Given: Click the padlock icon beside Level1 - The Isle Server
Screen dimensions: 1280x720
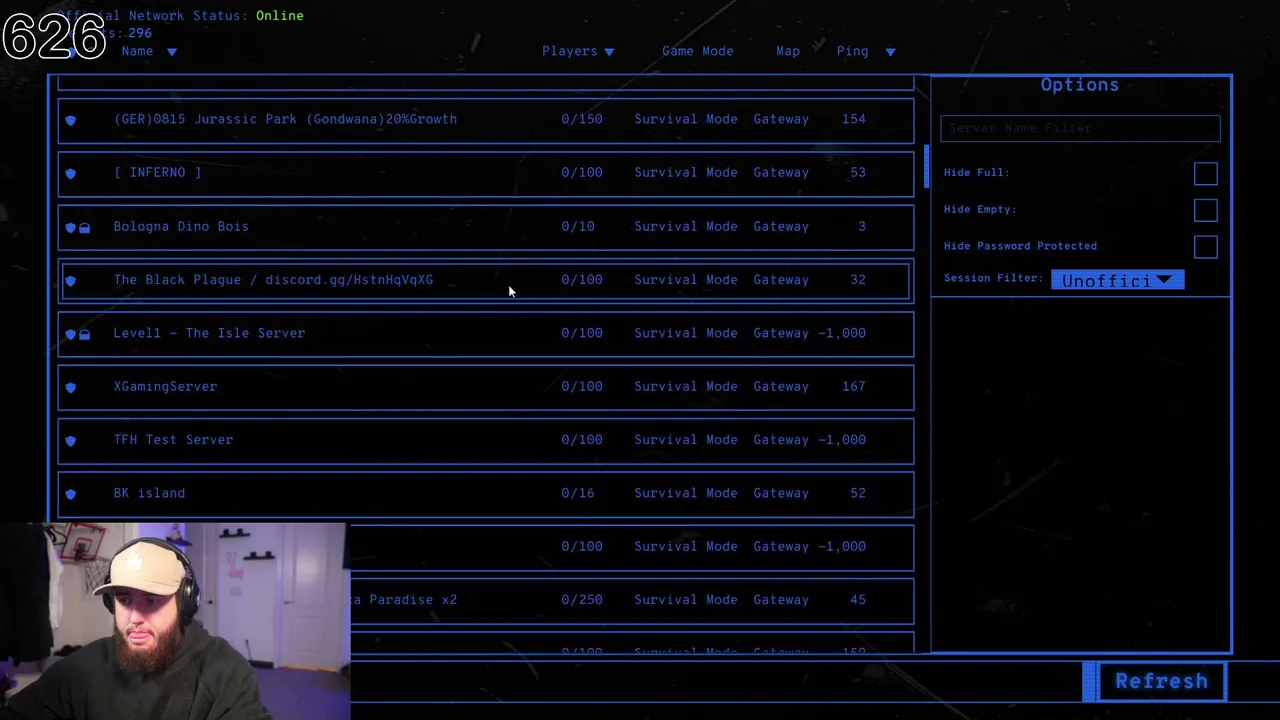Looking at the screenshot, I should (85, 334).
